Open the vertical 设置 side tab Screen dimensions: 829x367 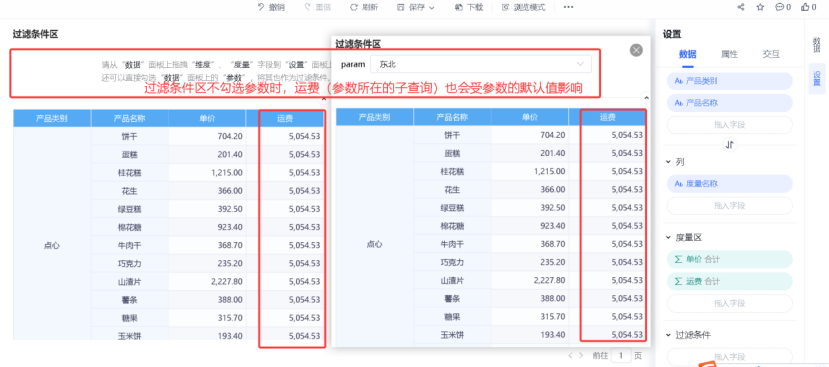[x=817, y=78]
